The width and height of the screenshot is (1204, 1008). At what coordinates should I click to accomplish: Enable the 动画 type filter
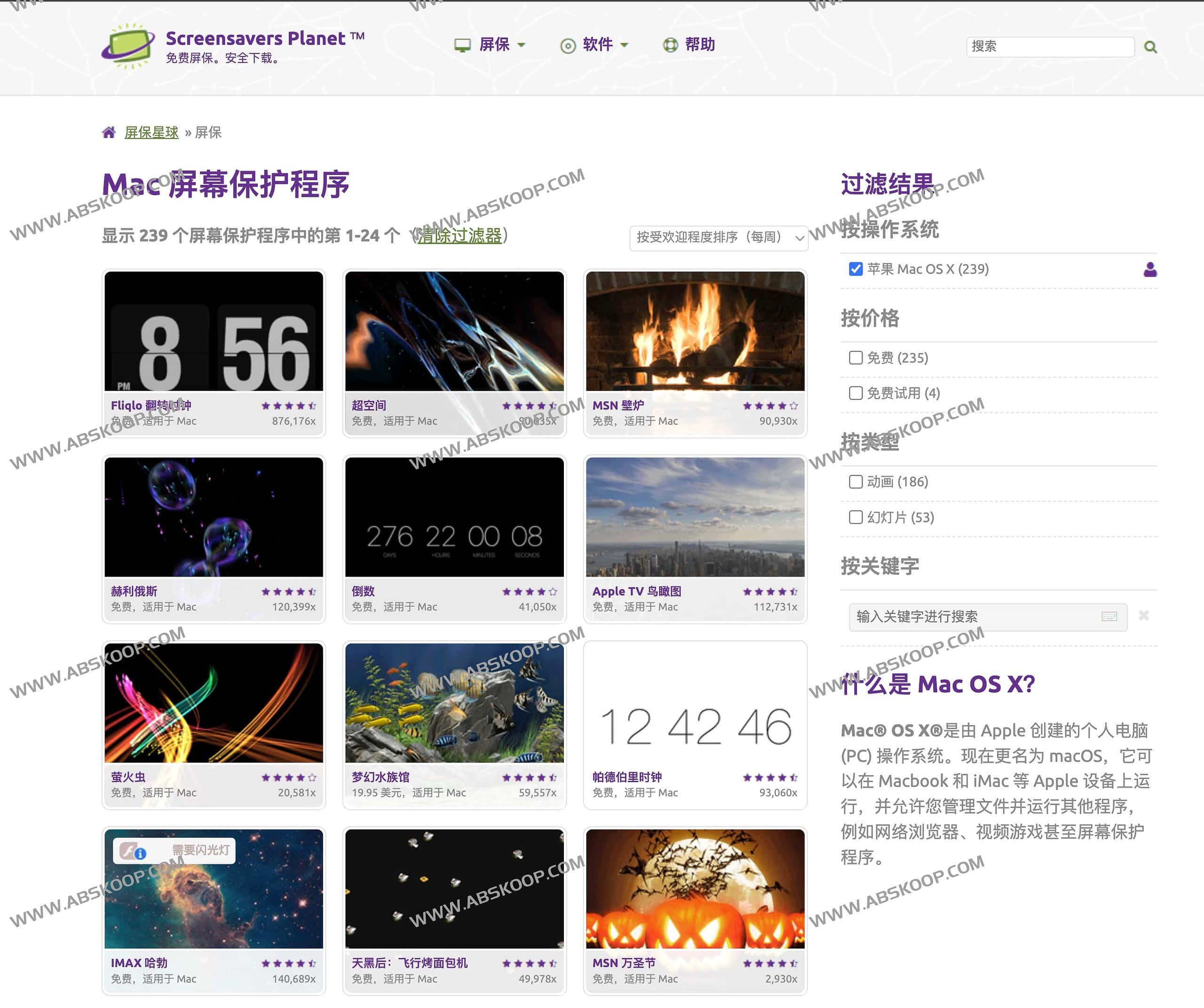point(855,482)
